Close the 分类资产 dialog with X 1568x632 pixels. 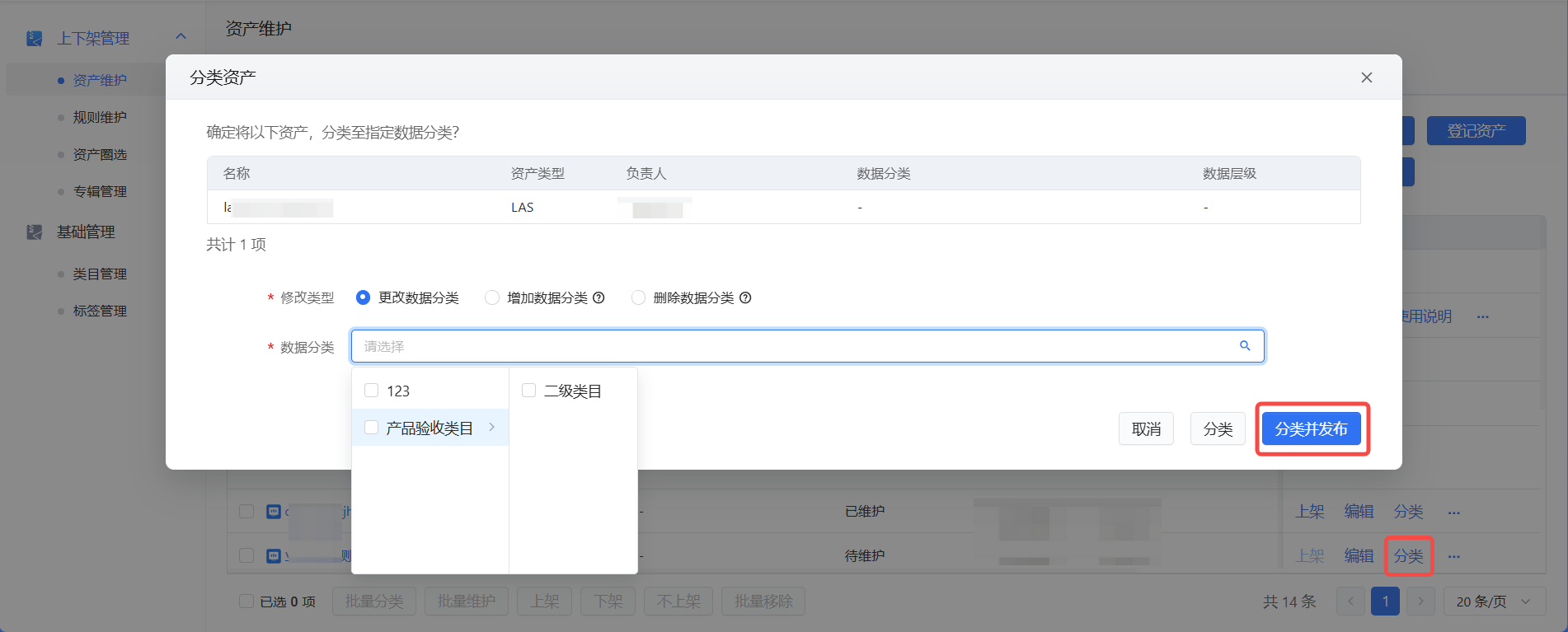tap(1366, 77)
